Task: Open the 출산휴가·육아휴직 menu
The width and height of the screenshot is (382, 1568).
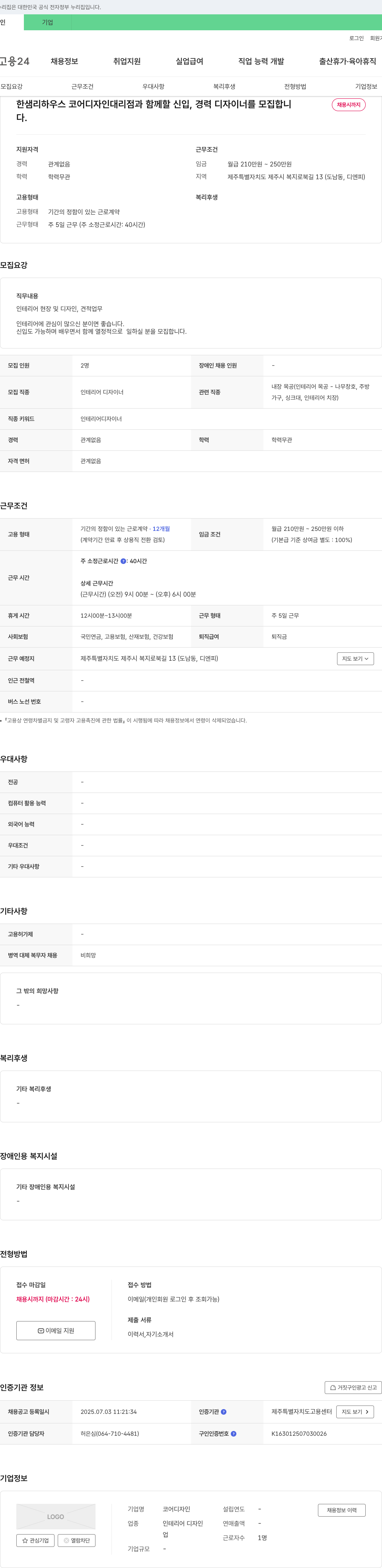Action: 347,61
